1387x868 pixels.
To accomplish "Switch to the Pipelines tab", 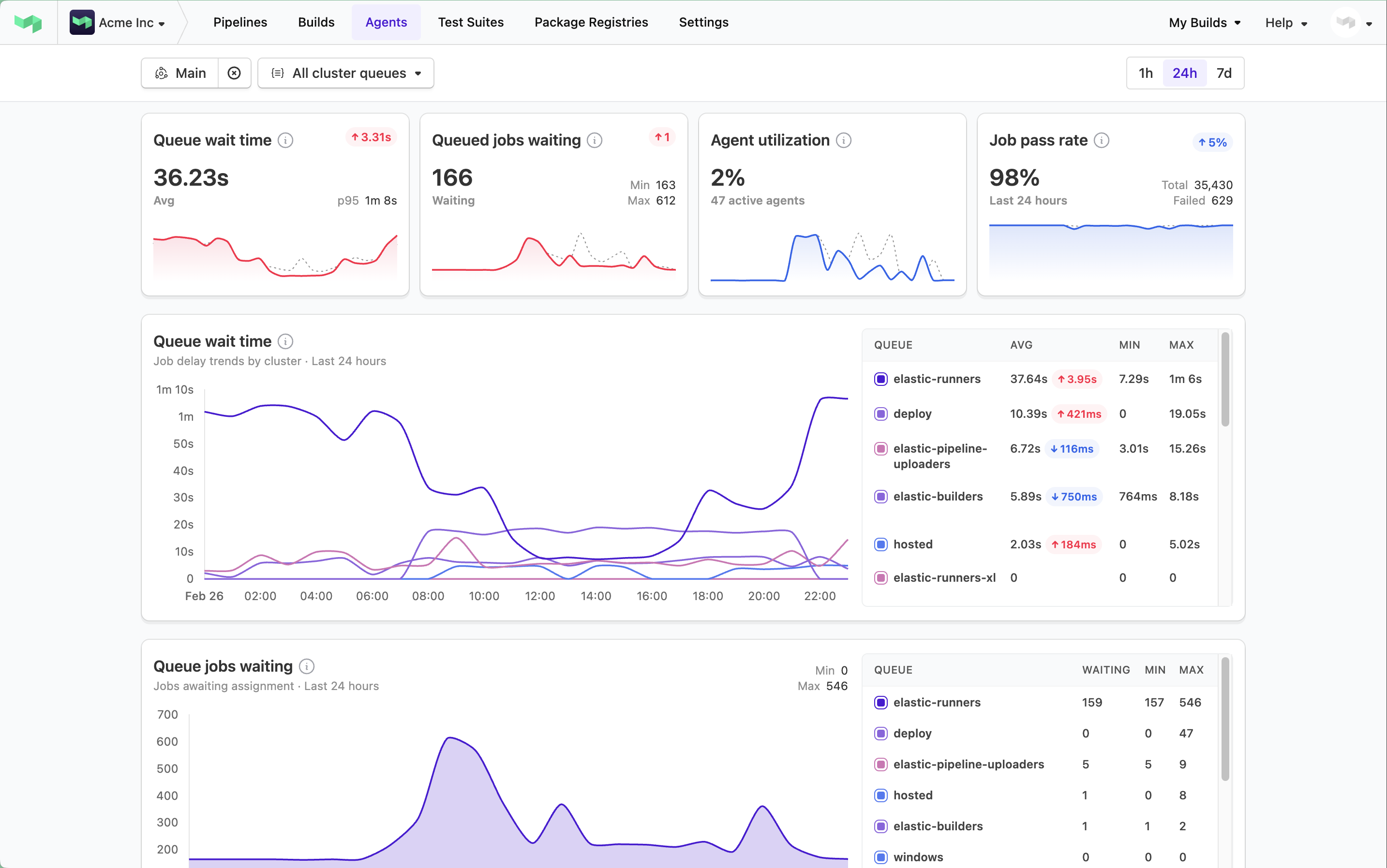I will point(239,22).
